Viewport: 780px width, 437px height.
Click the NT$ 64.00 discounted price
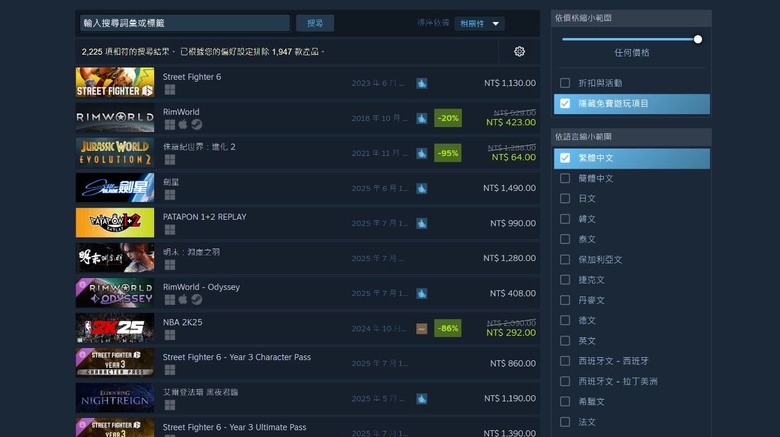tap(514, 157)
